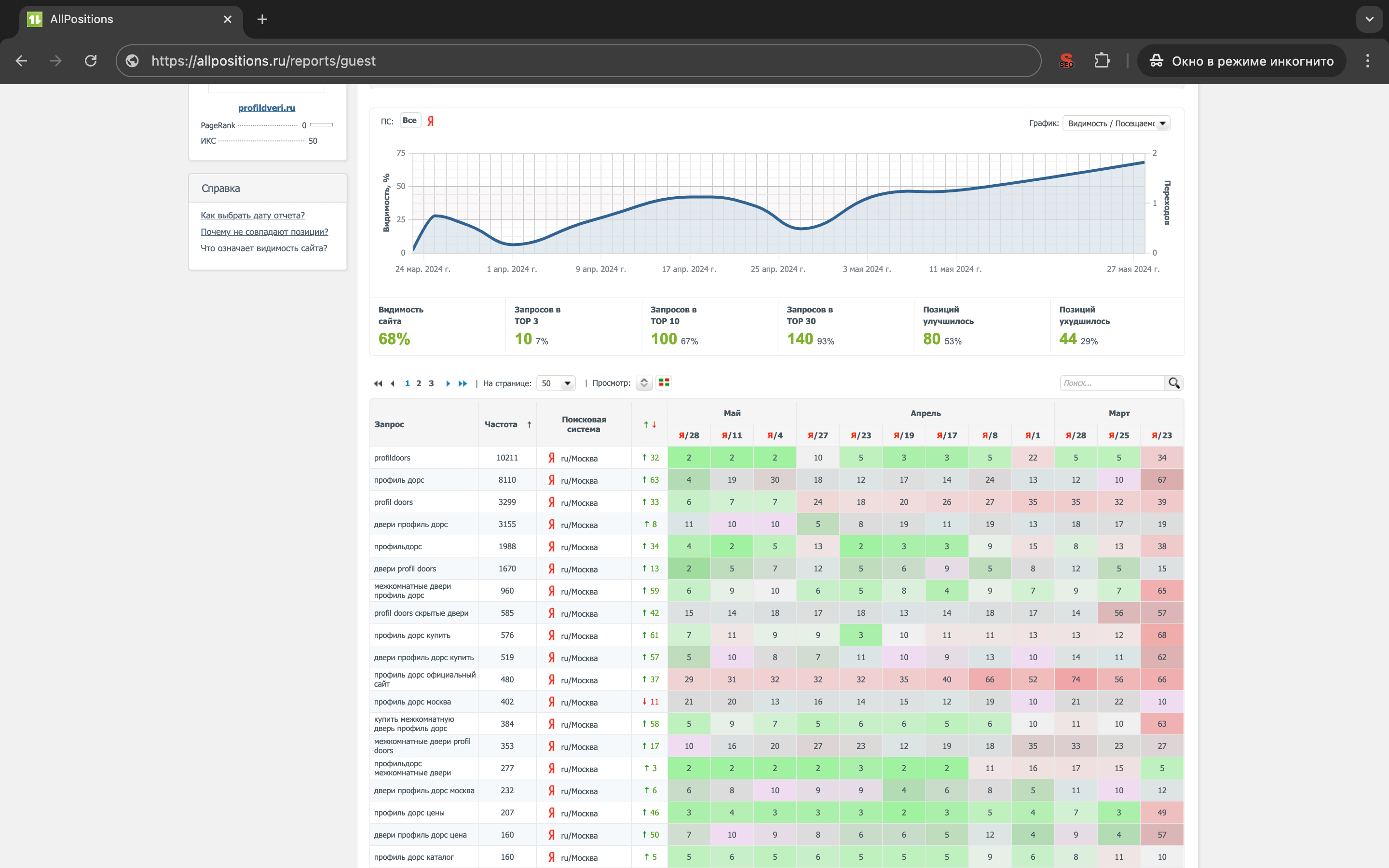The height and width of the screenshot is (868, 1389).
Task: Click 'двери профиль дорс' query
Action: click(411, 525)
